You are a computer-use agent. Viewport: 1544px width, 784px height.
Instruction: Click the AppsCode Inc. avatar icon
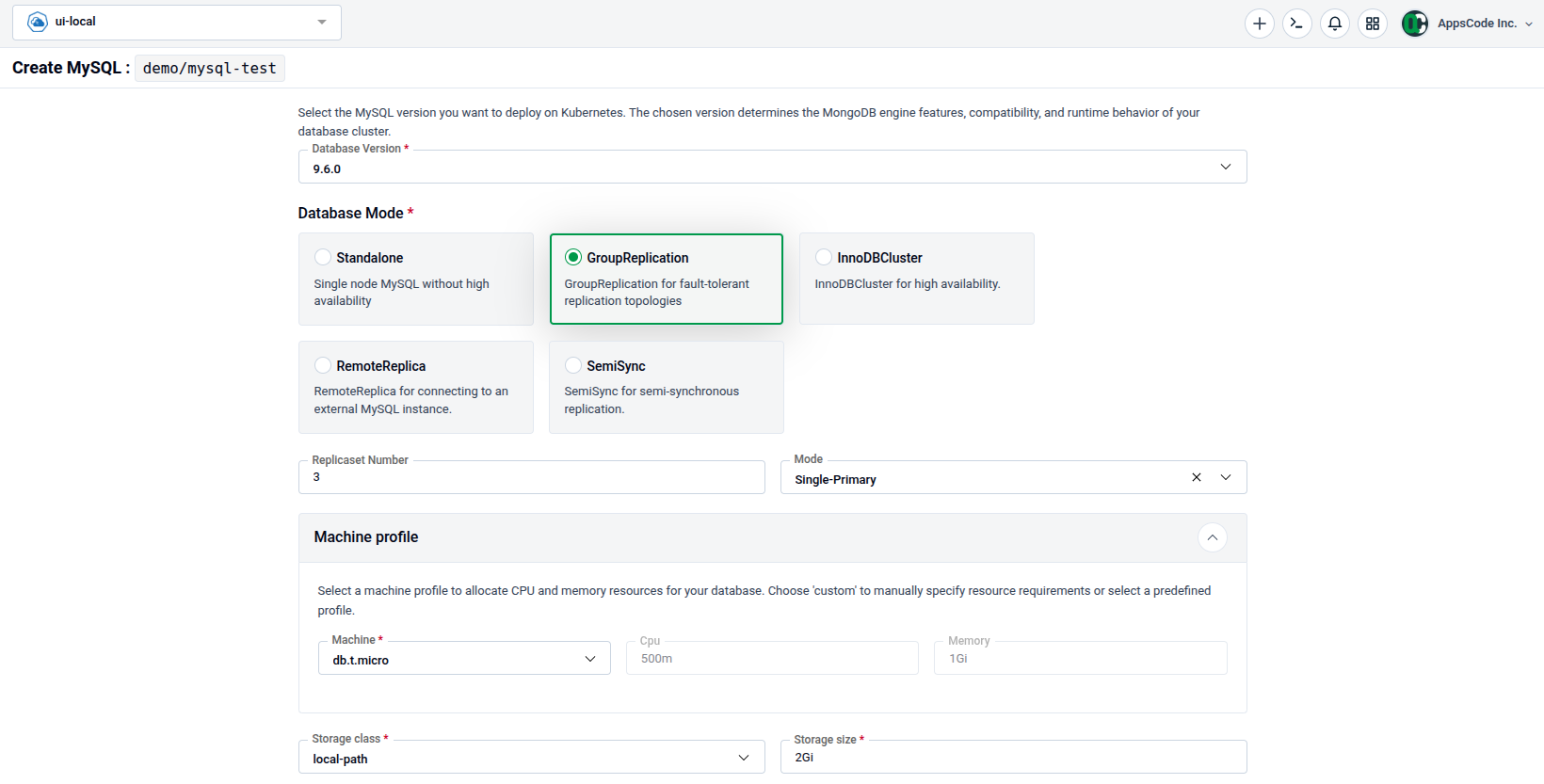pos(1415,24)
